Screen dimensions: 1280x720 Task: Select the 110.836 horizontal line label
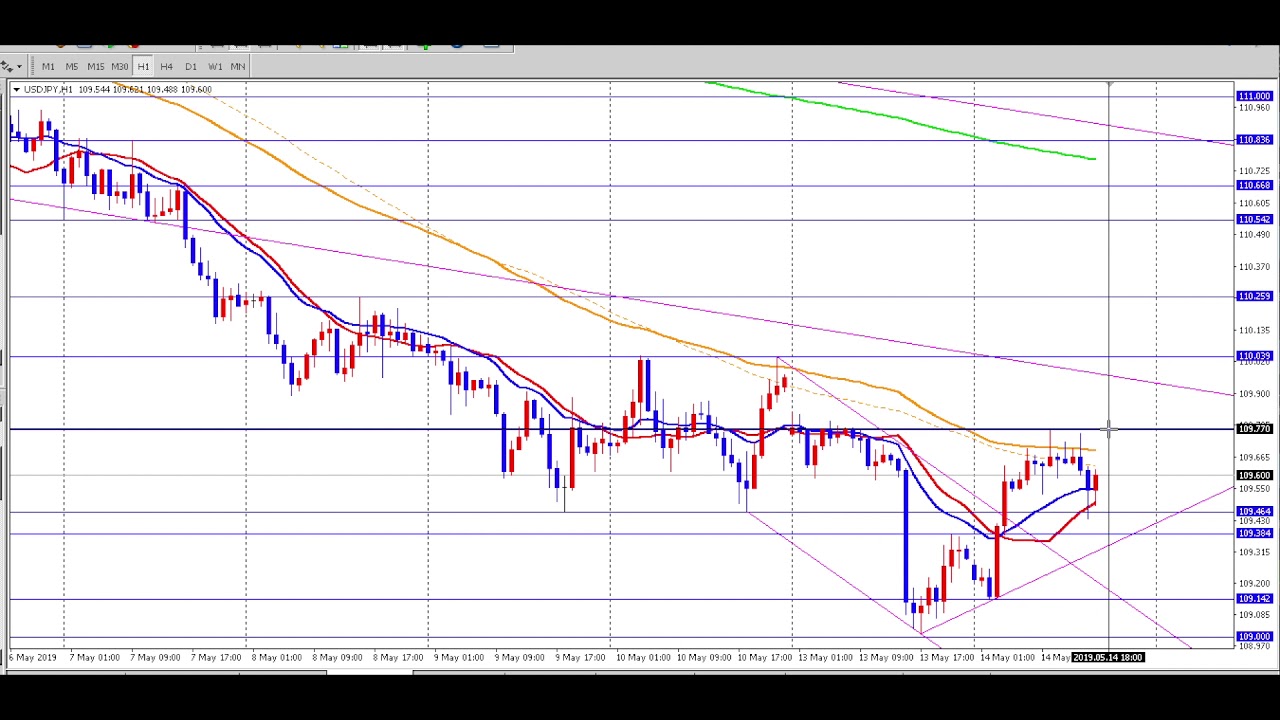point(1254,140)
